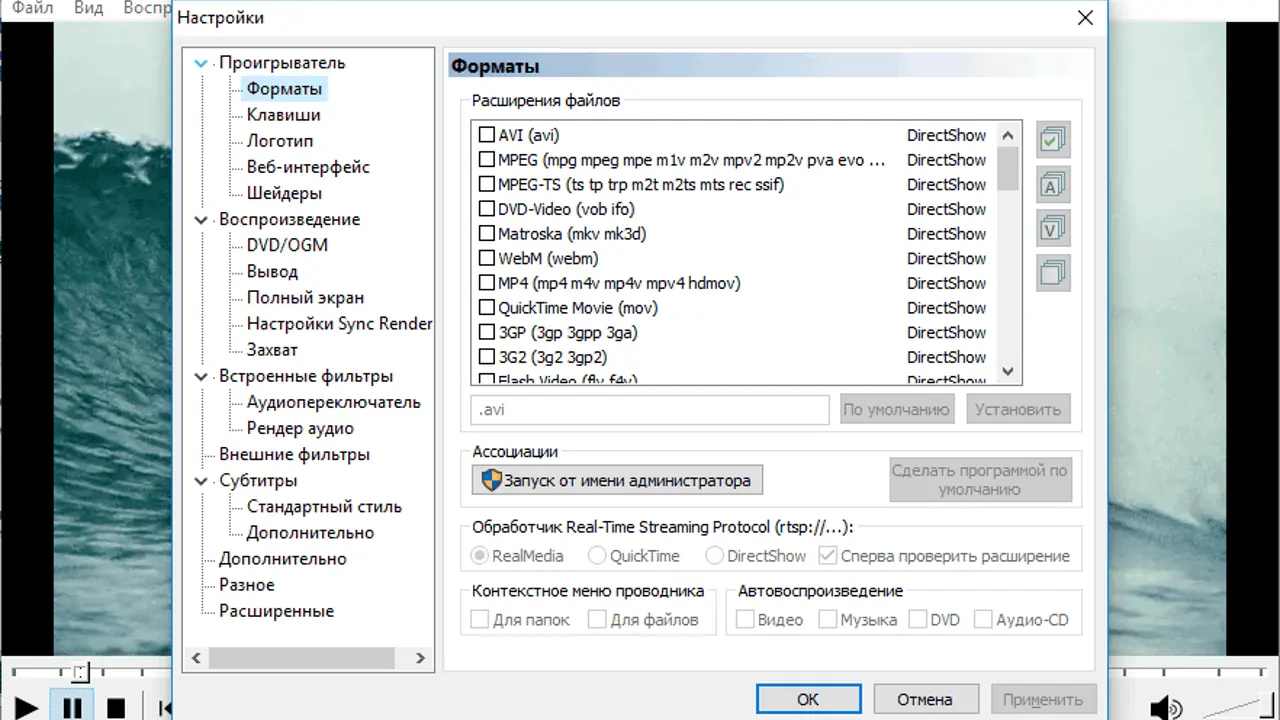Screen dimensions: 1280x720
Task: Select Клавиши in the settings tree
Action: click(283, 115)
